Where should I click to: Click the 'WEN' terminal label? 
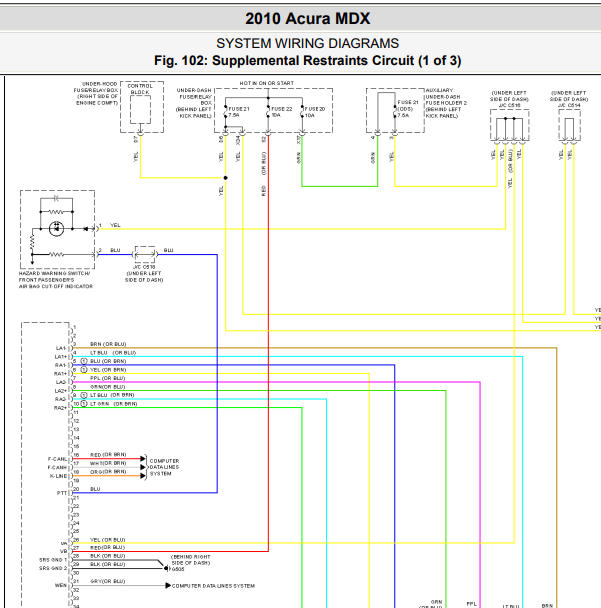click(x=61, y=586)
